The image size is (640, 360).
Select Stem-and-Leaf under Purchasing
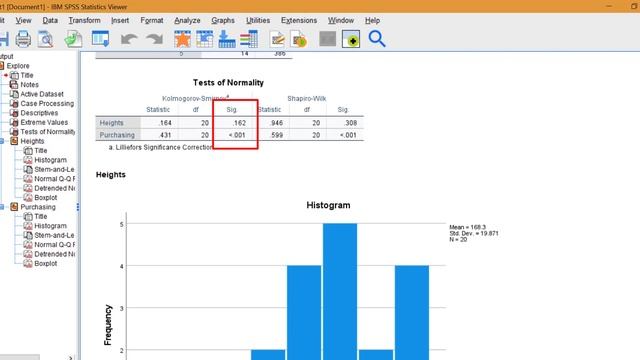point(54,235)
